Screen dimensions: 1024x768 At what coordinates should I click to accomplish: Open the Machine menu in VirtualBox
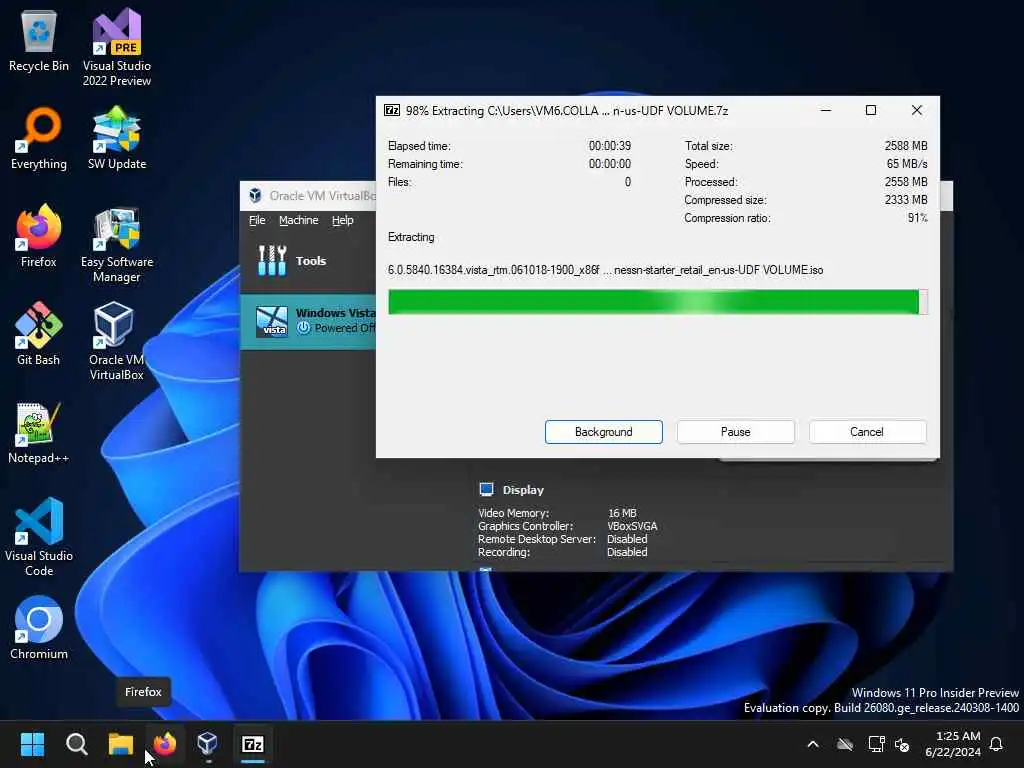click(x=298, y=220)
